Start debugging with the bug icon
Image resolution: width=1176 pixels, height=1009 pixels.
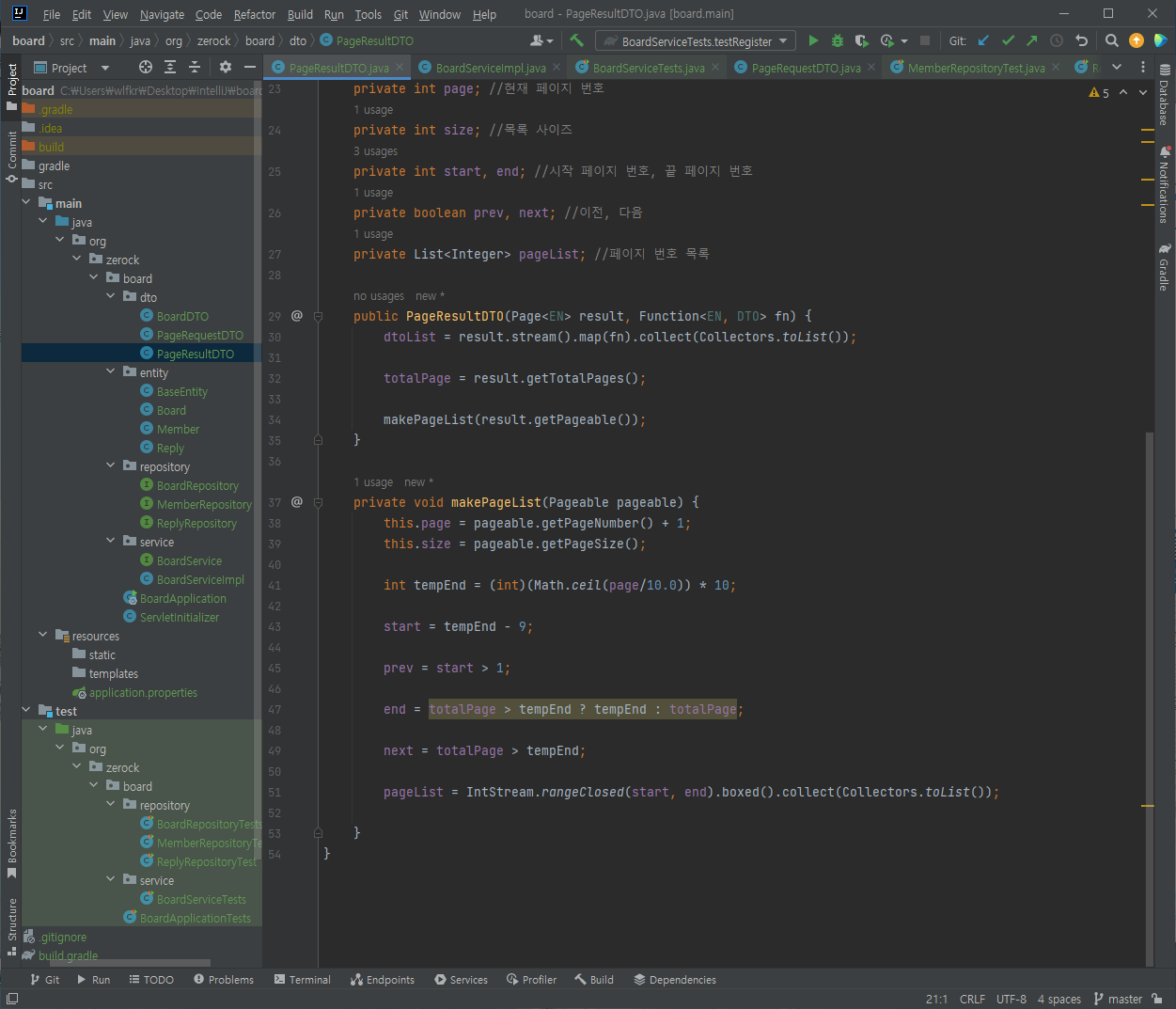click(x=838, y=40)
